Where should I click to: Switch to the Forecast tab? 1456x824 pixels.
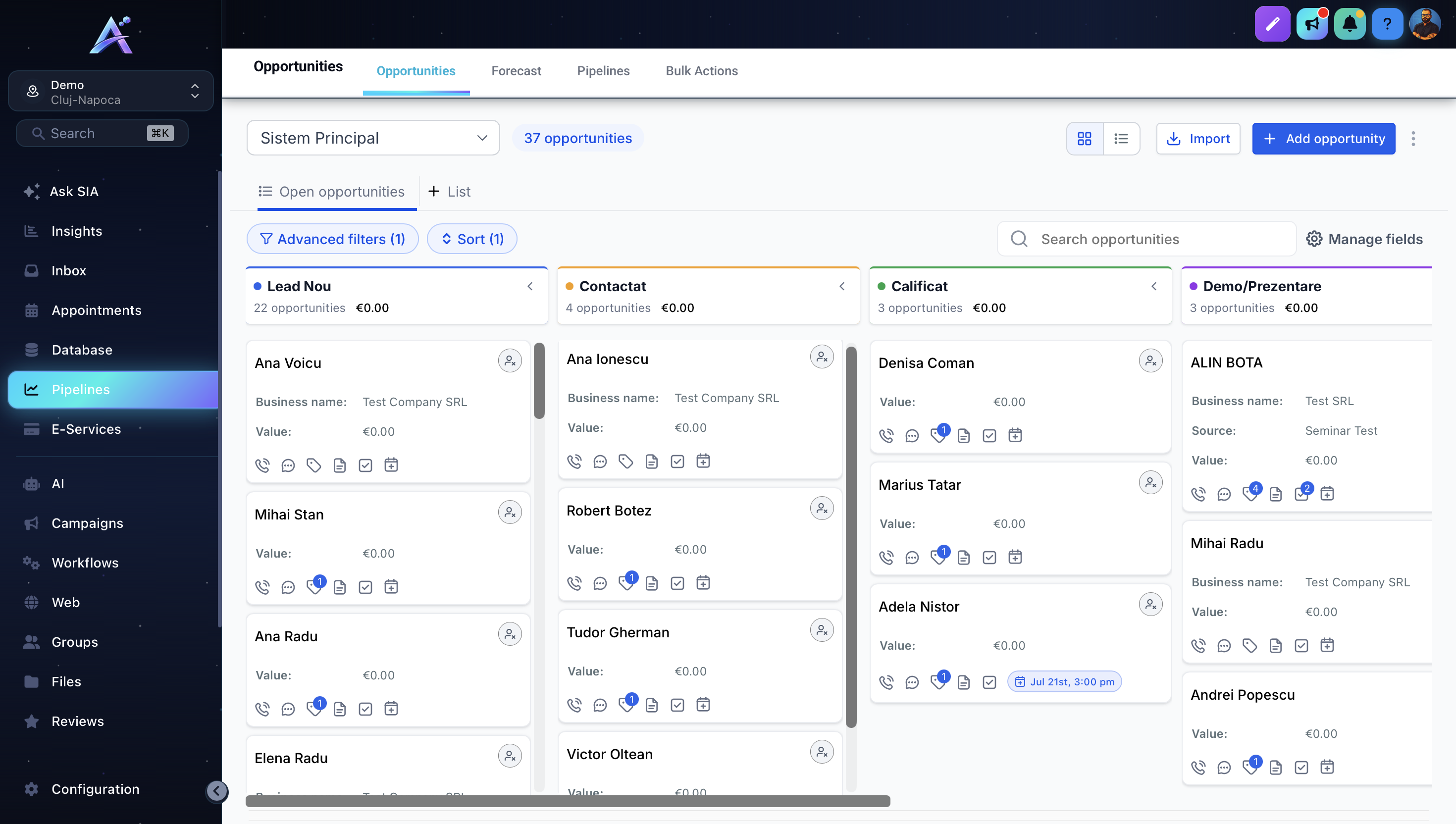point(516,71)
